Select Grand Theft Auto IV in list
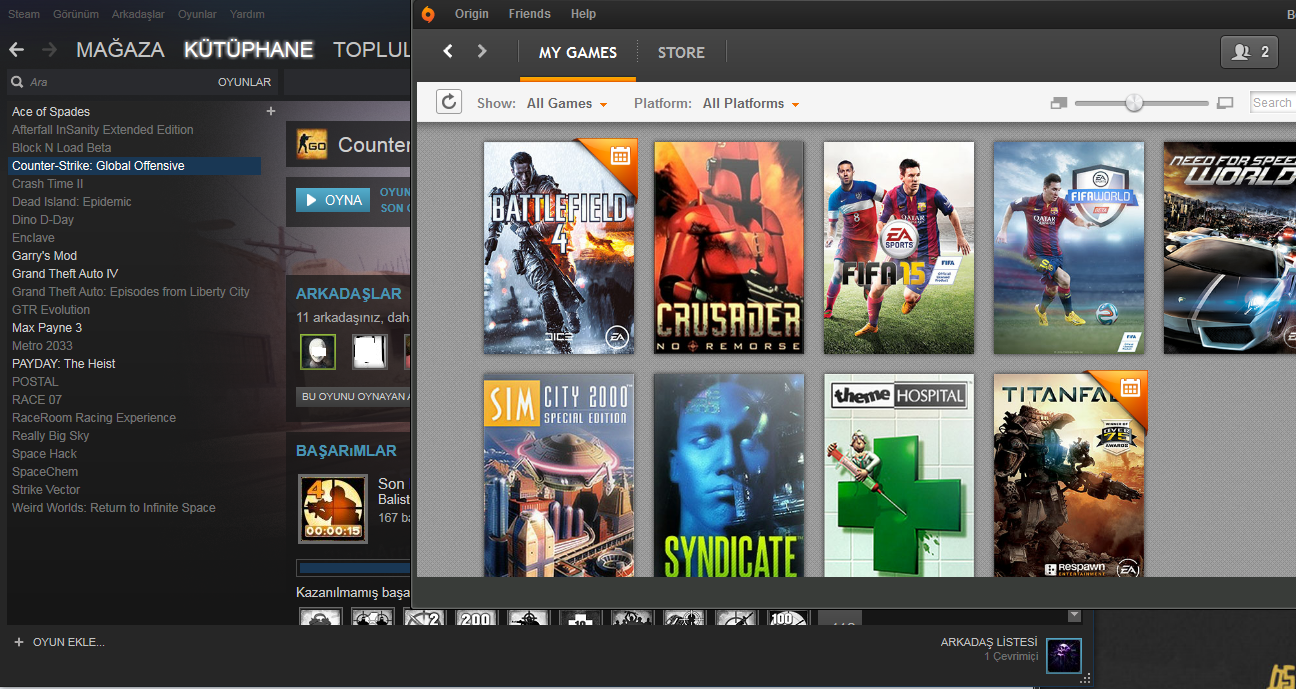The image size is (1296, 689). (65, 274)
